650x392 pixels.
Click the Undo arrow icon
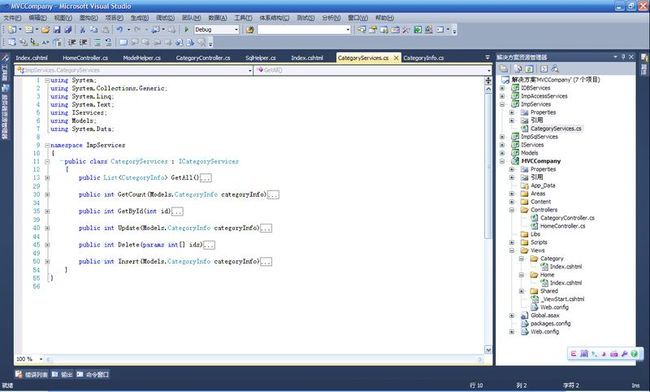pyautogui.click(x=119, y=30)
